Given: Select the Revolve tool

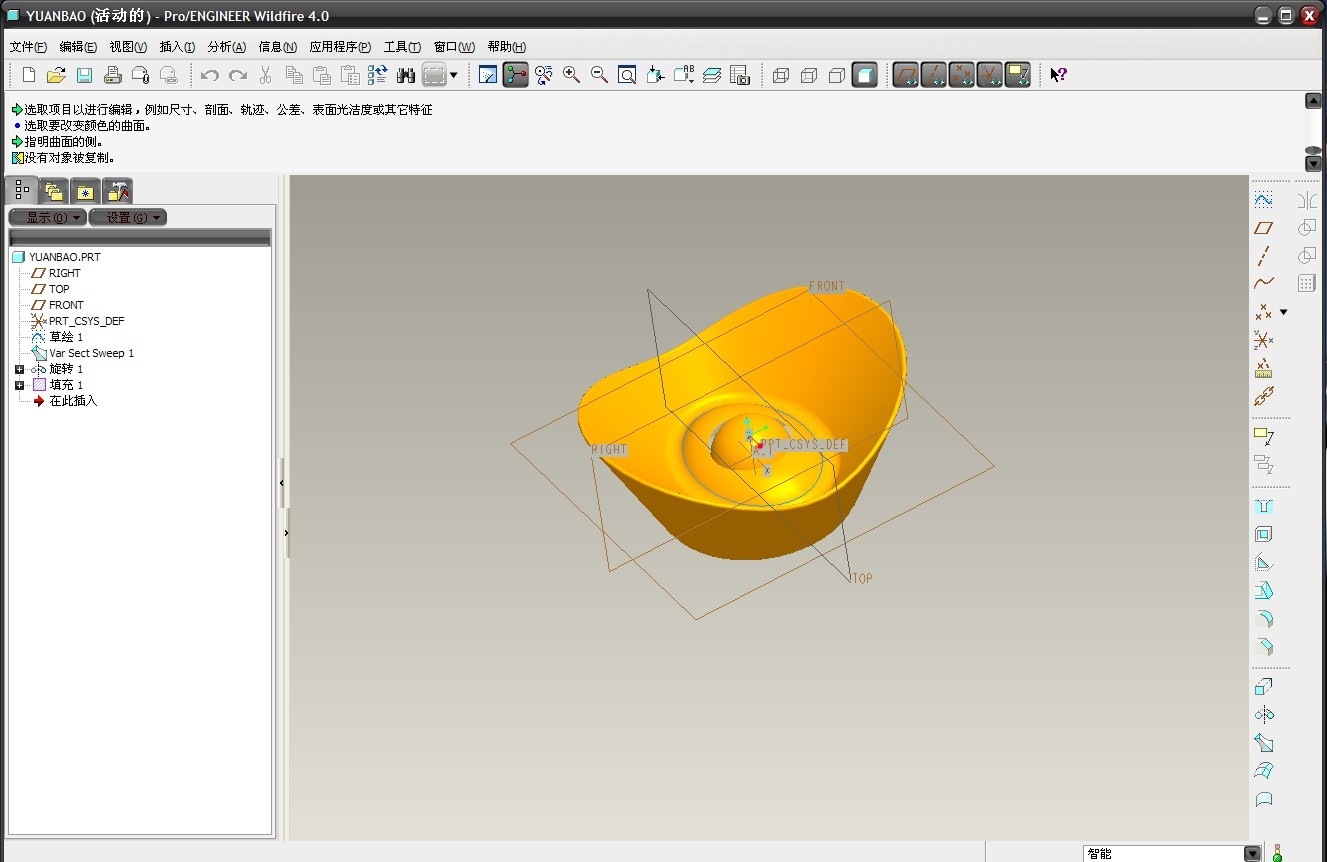Looking at the screenshot, I should point(1264,715).
